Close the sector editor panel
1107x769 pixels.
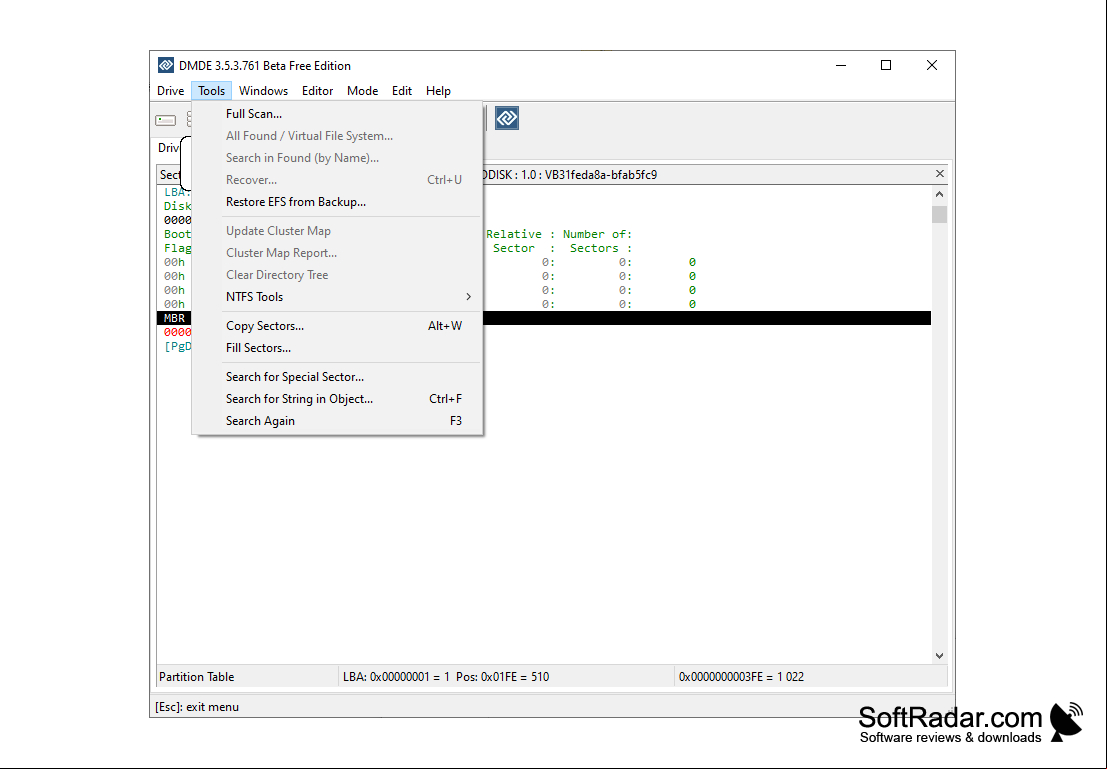pyautogui.click(x=940, y=174)
